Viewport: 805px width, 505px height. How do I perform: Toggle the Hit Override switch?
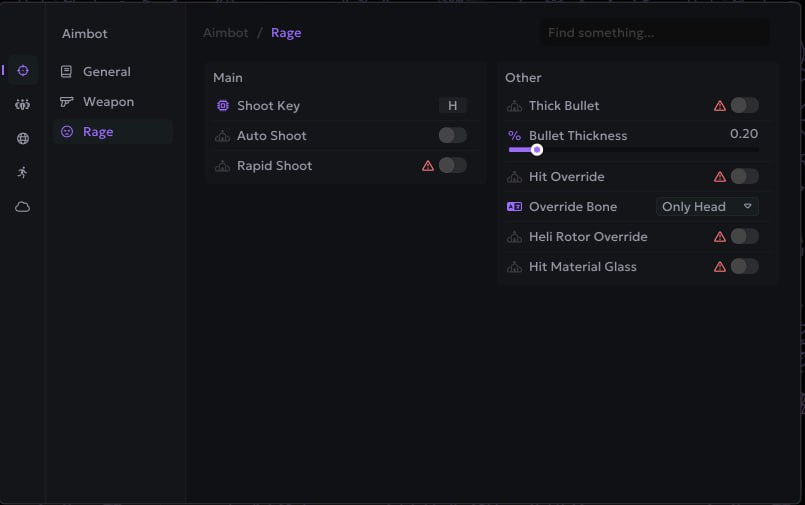point(744,177)
